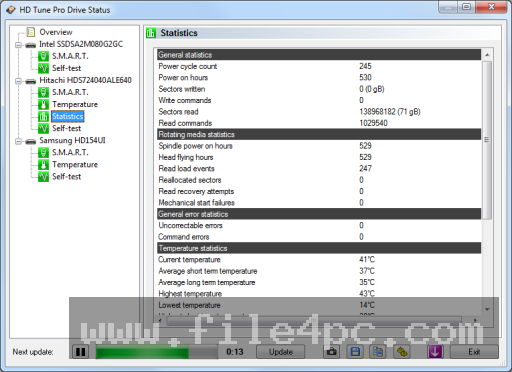Collapse the Samsung HD154UI drive node
Viewport: 512px width, 372px height.
(19, 141)
